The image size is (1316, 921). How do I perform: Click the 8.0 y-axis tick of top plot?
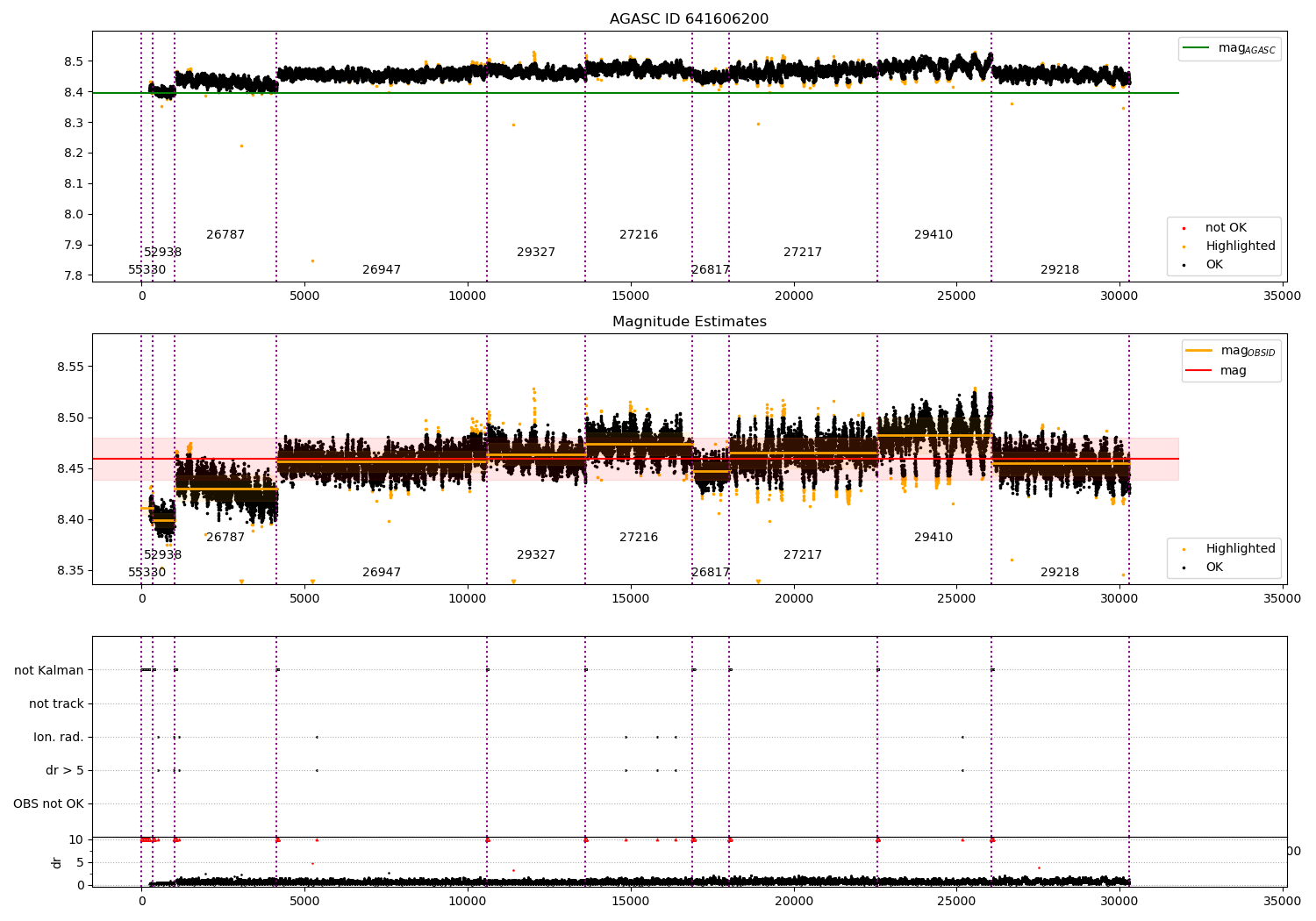[x=74, y=214]
